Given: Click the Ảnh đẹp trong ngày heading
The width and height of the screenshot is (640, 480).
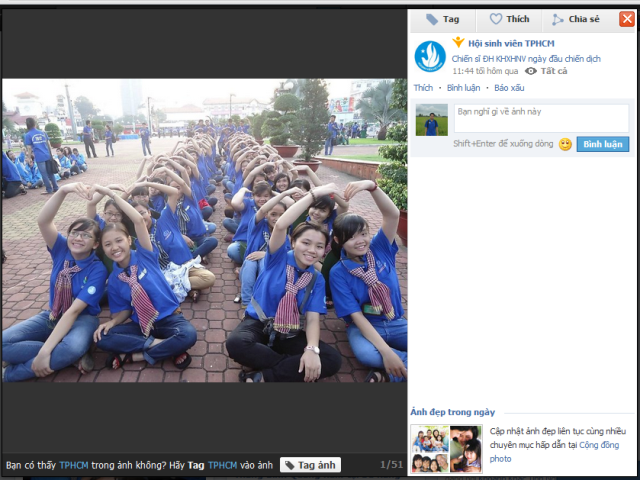Looking at the screenshot, I should [x=453, y=412].
